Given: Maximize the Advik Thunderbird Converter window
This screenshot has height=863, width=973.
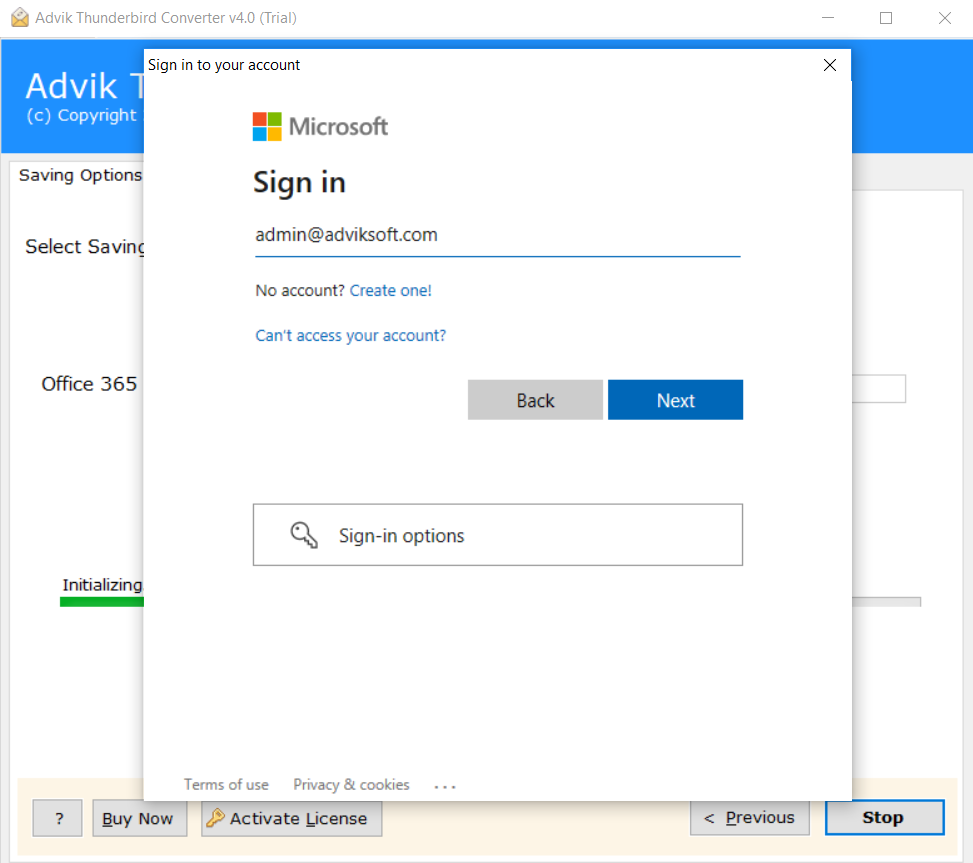Looking at the screenshot, I should (x=886, y=18).
